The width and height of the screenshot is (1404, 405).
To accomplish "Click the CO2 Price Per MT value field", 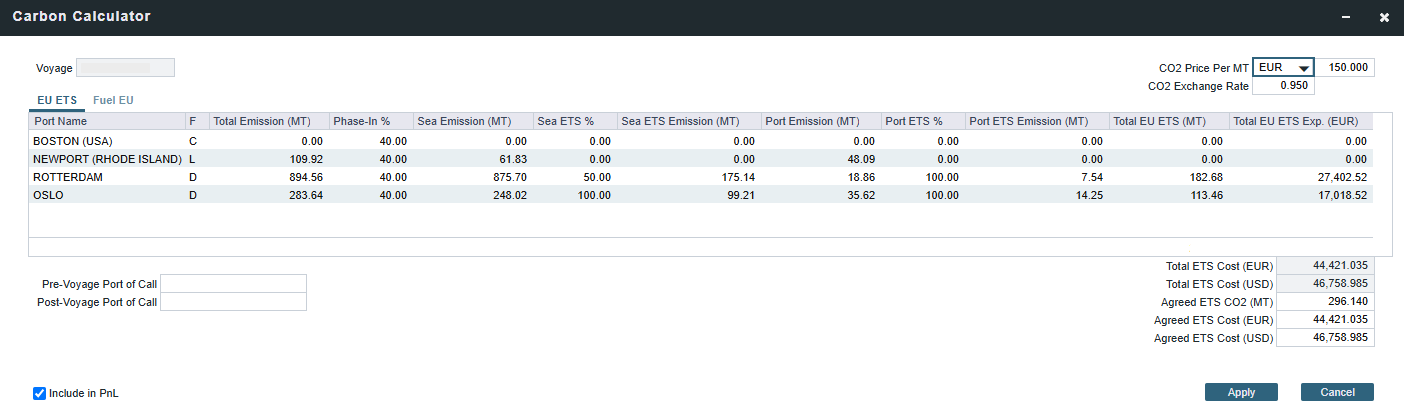I will [1345, 68].
